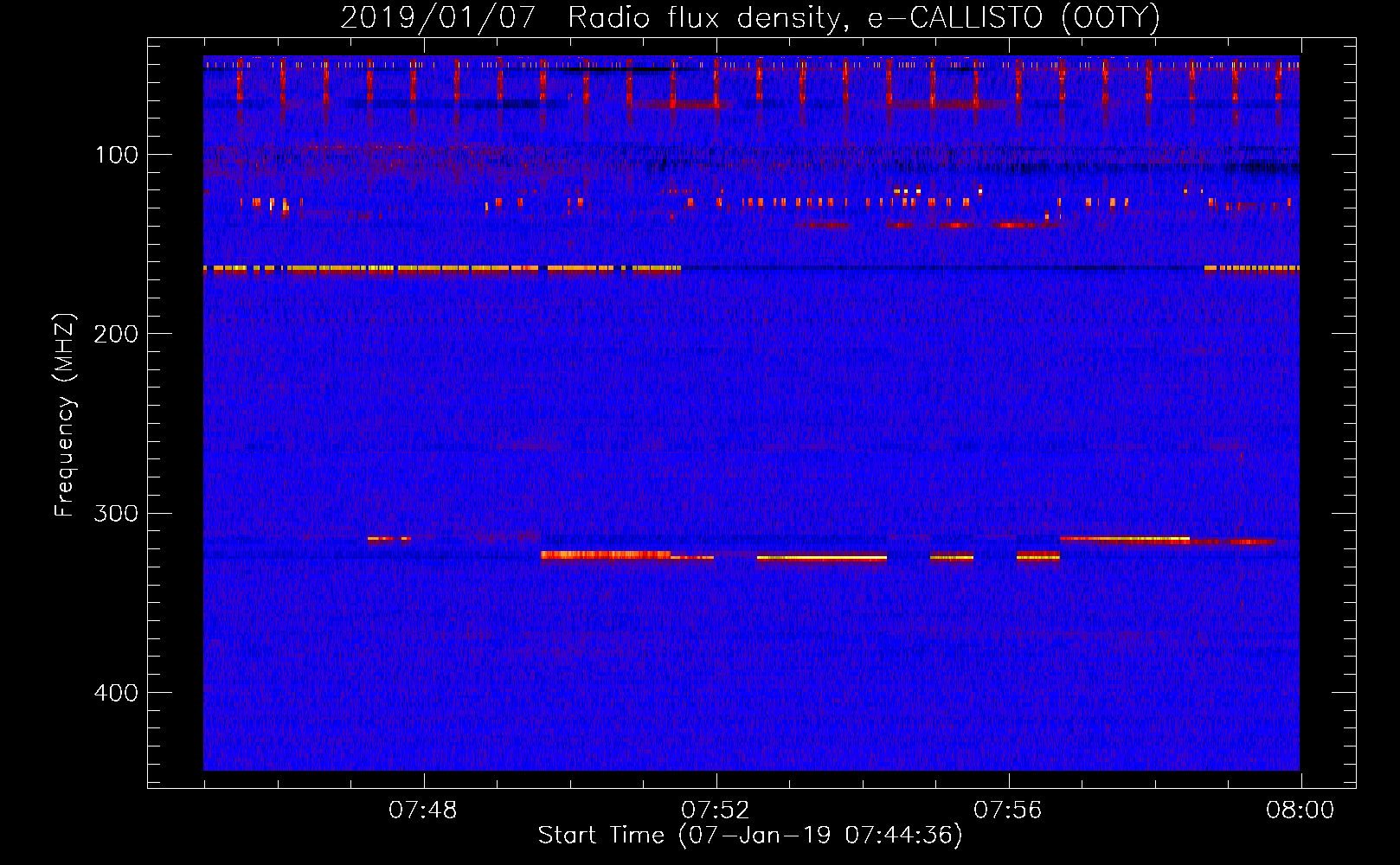Click the 300 frequency tick label
The width and height of the screenshot is (1400, 865).
click(x=116, y=513)
